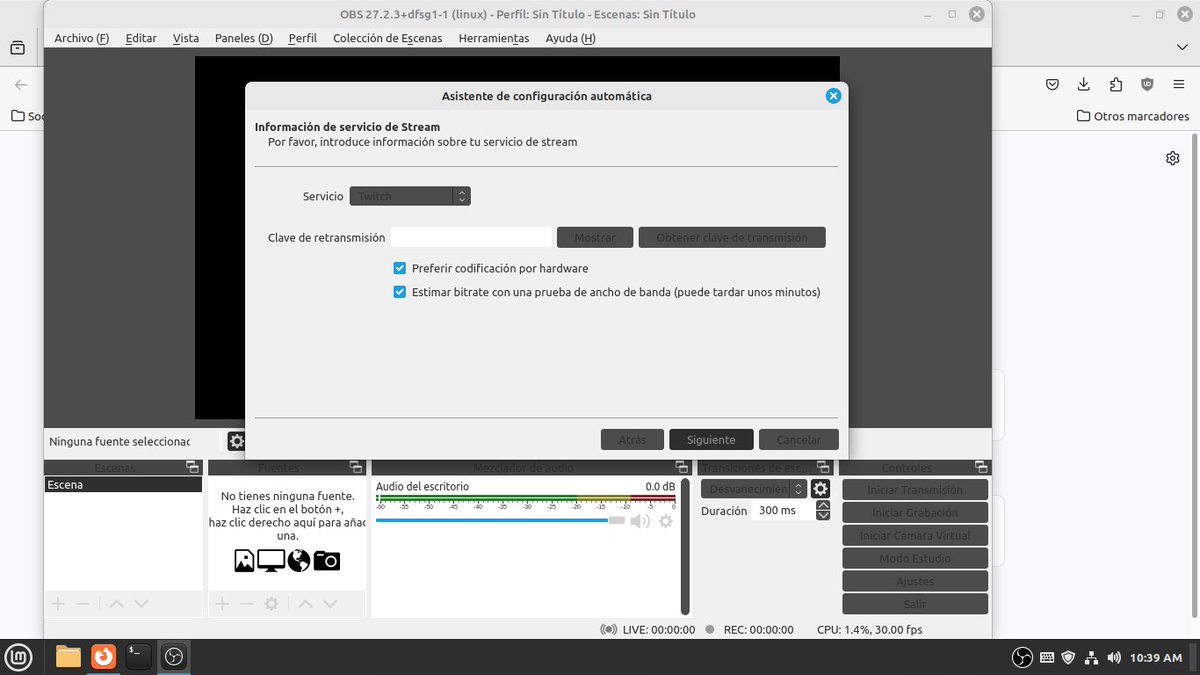Click the page settings gear in Firefox

(x=1173, y=158)
